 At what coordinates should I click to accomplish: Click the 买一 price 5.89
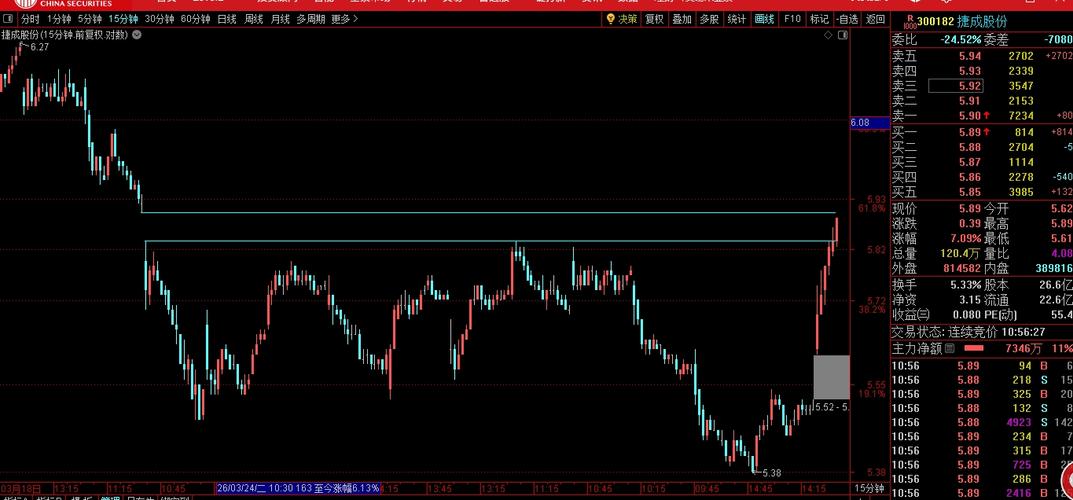(x=970, y=132)
